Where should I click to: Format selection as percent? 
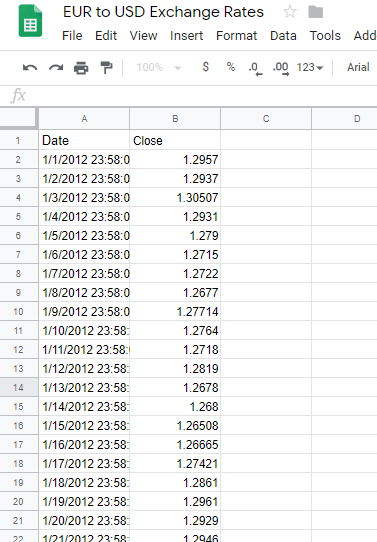click(x=230, y=67)
